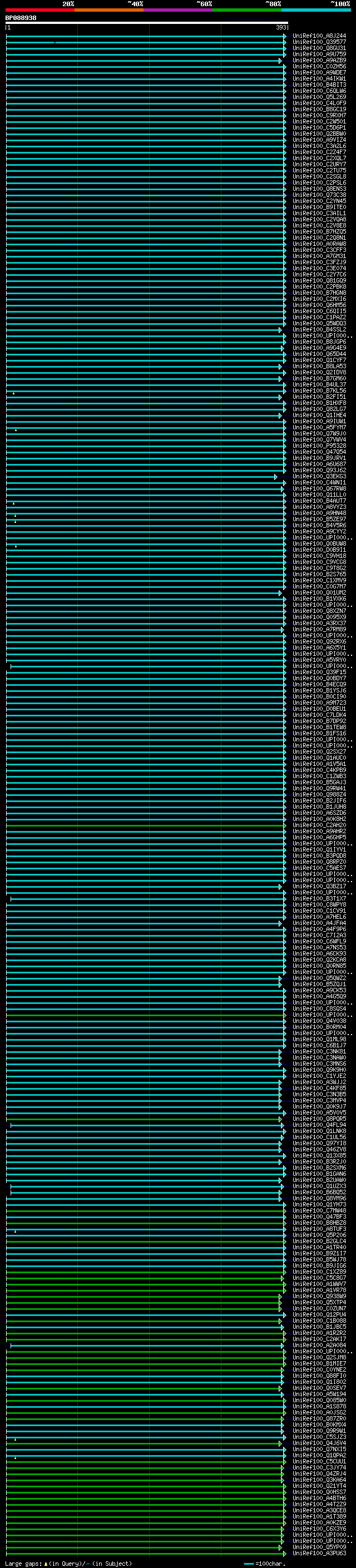Screen dimensions: 356x1568
Task: Select hit label UniRef100_B8JGP6
Action: (x=319, y=342)
